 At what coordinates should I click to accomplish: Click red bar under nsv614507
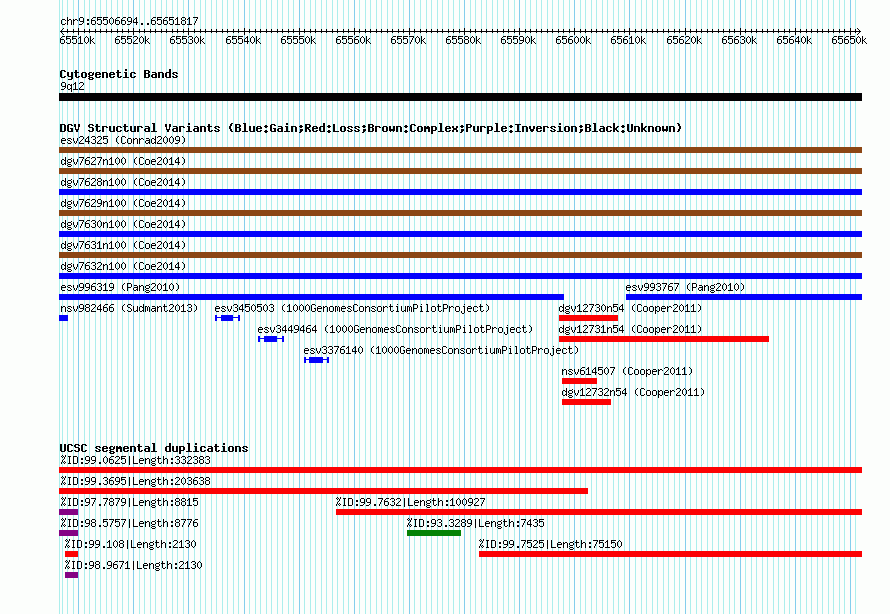pos(579,381)
